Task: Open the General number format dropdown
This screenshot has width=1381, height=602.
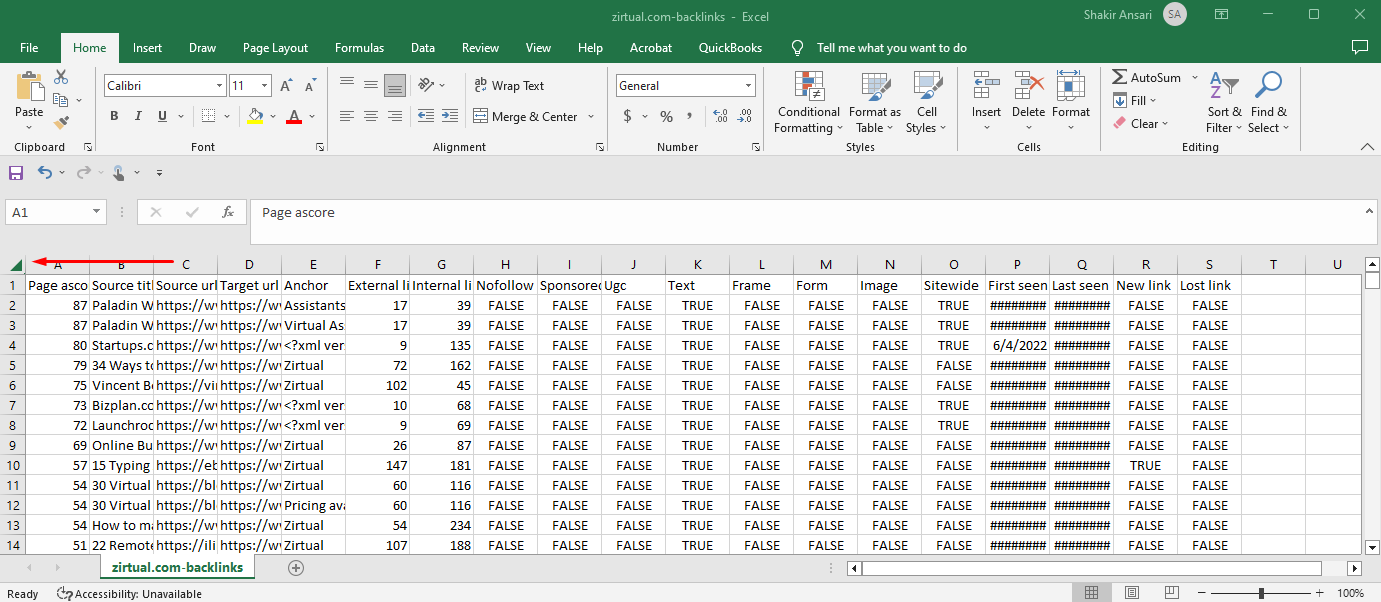Action: pos(748,86)
